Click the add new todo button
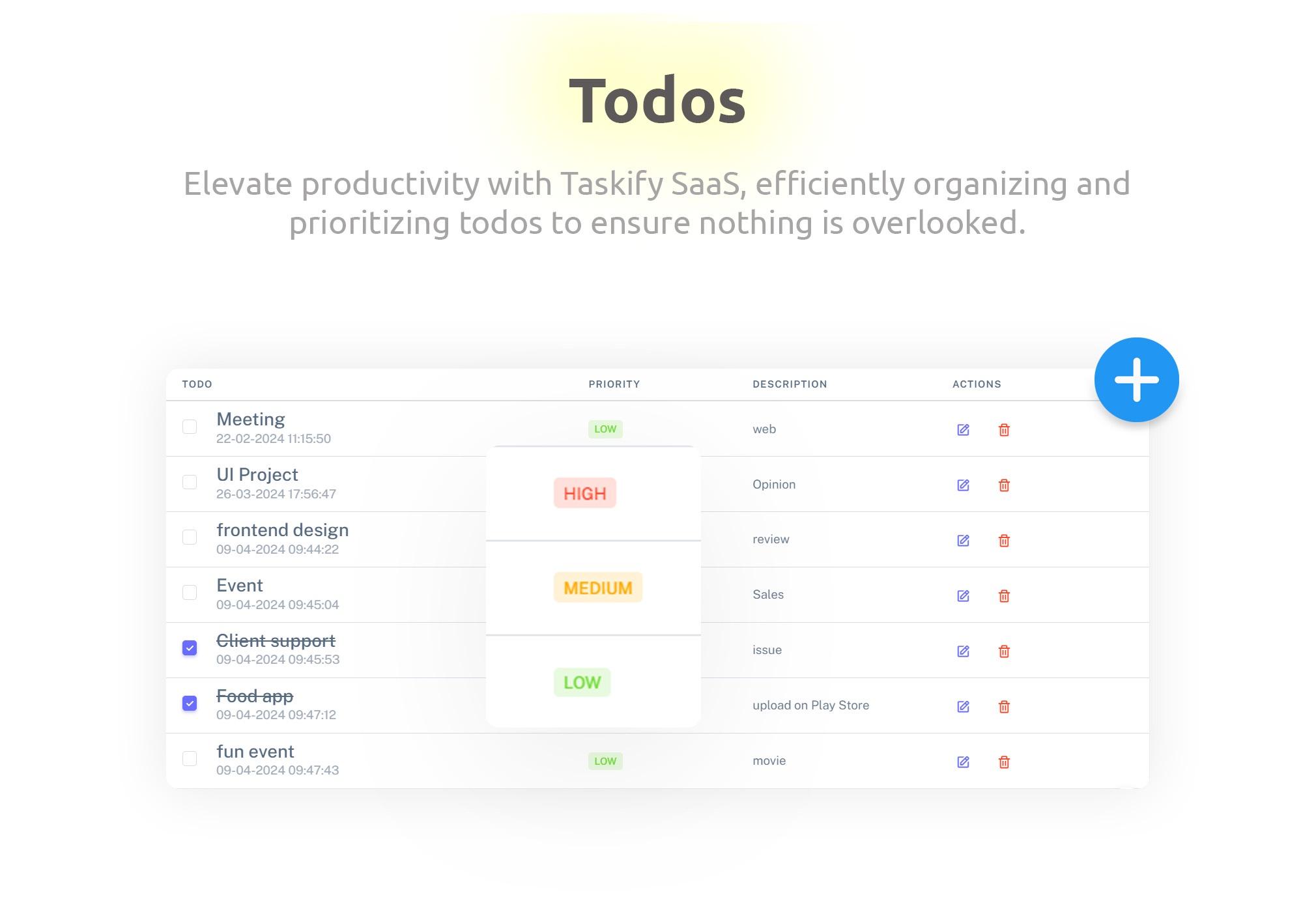1316x912 pixels. 1137,380
